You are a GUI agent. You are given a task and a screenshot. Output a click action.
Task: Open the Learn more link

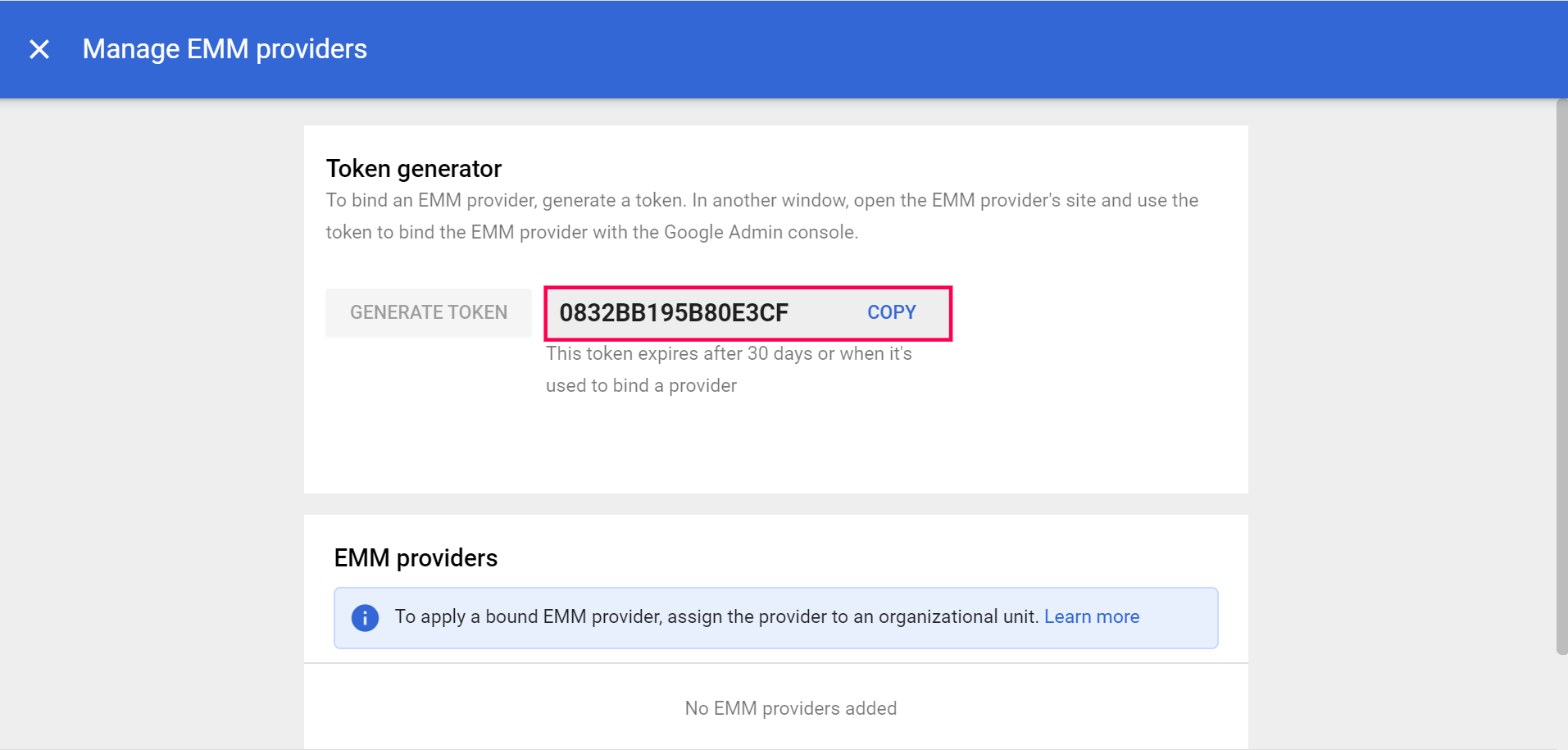[x=1091, y=617]
